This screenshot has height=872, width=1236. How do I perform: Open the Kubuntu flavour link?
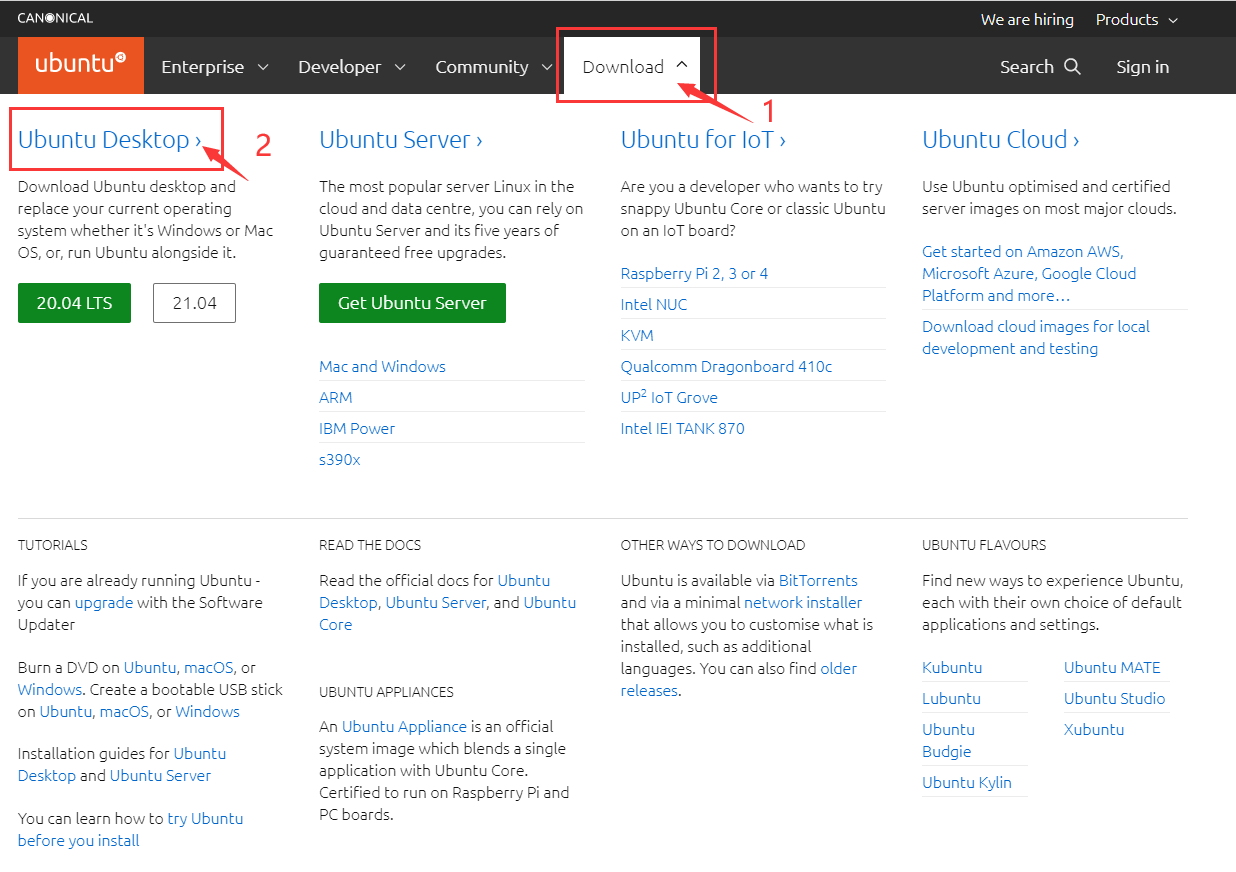point(952,668)
